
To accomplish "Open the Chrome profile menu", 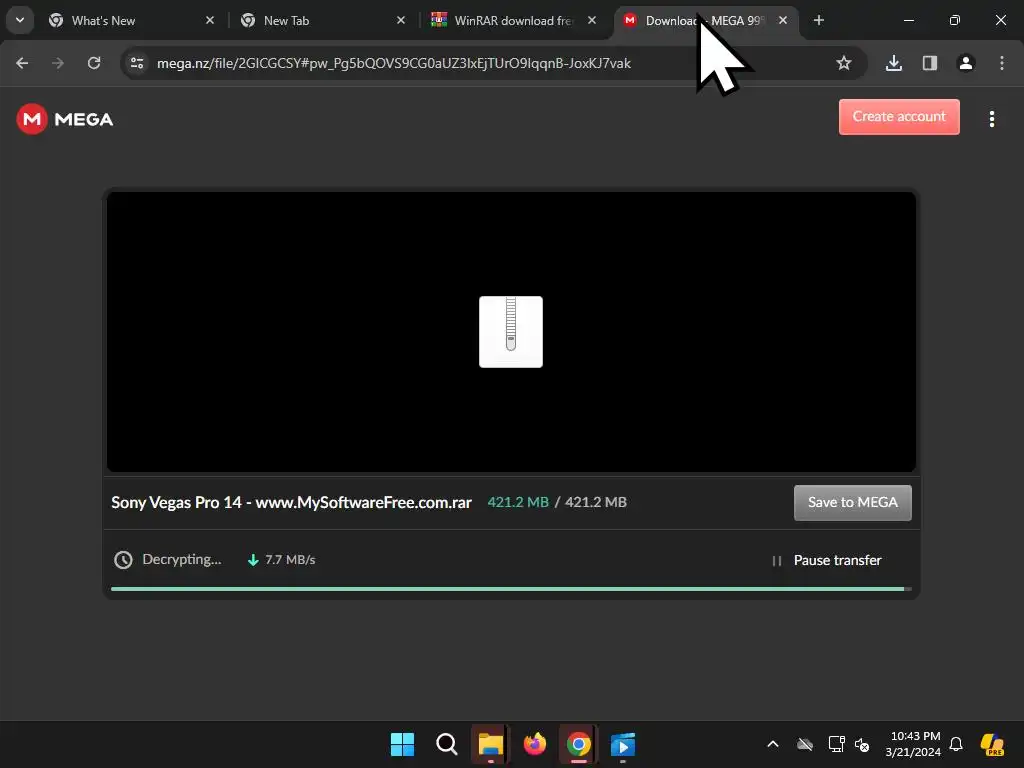I will point(966,63).
